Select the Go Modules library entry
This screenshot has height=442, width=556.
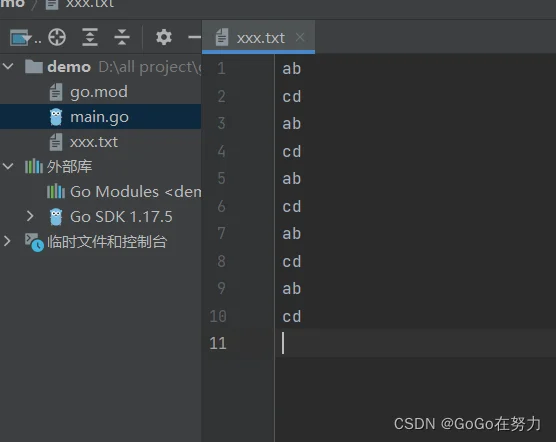pos(136,192)
